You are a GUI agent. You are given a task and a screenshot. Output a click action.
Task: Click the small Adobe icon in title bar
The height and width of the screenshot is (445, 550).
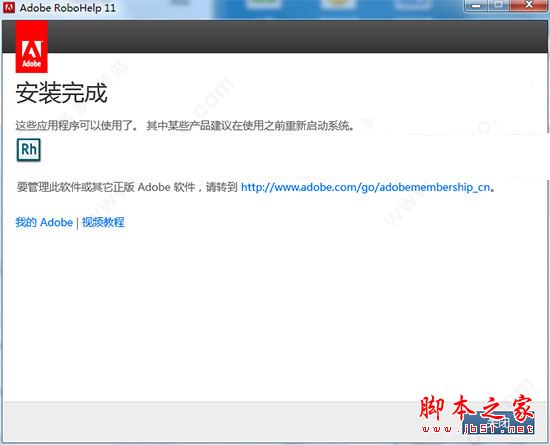(x=8, y=7)
